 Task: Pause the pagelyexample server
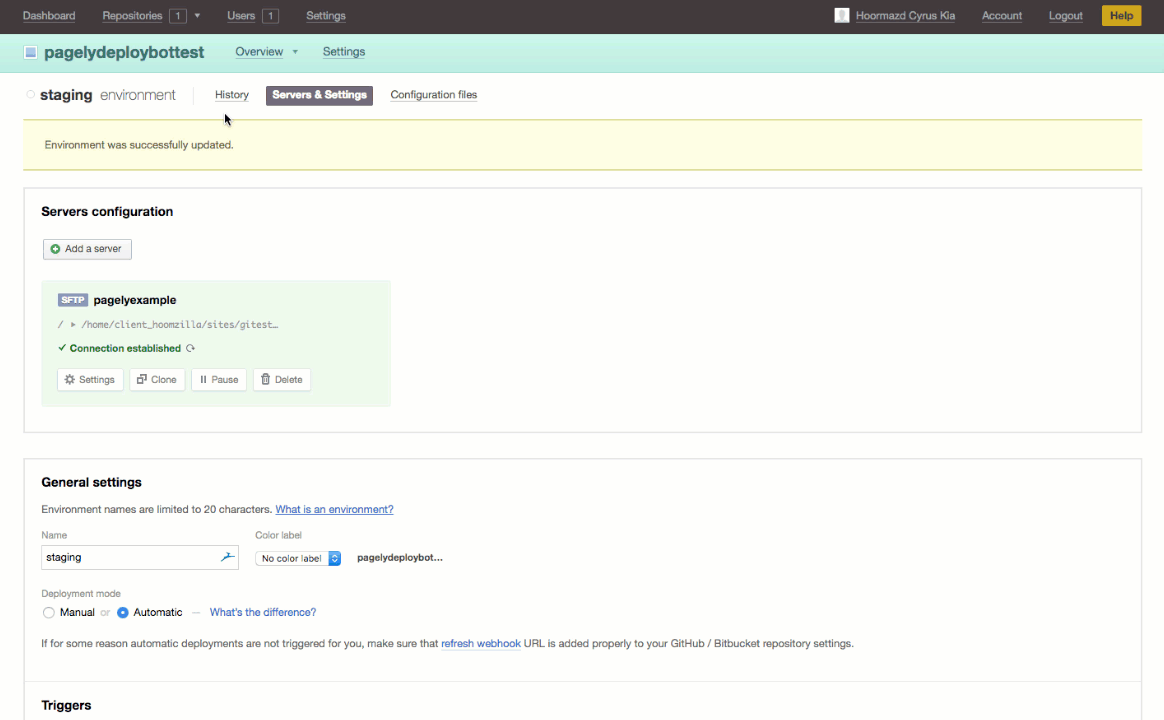pyautogui.click(x=219, y=379)
